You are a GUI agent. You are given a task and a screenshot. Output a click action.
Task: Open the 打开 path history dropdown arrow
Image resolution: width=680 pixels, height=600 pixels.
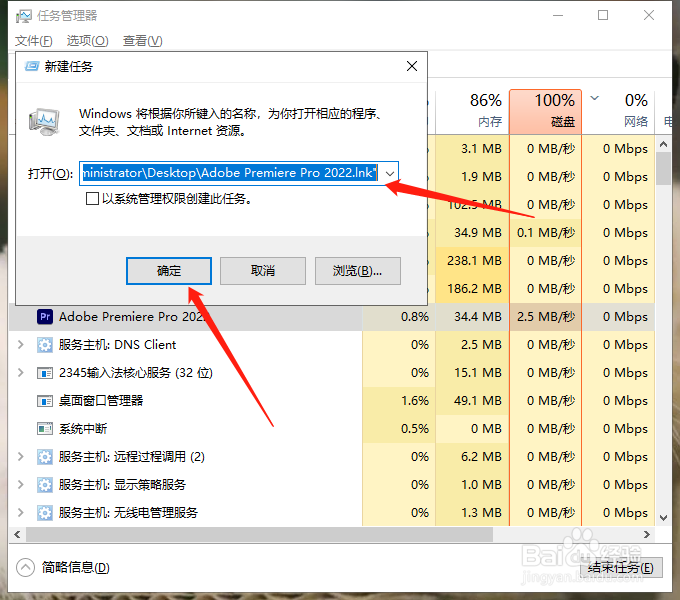(x=390, y=173)
